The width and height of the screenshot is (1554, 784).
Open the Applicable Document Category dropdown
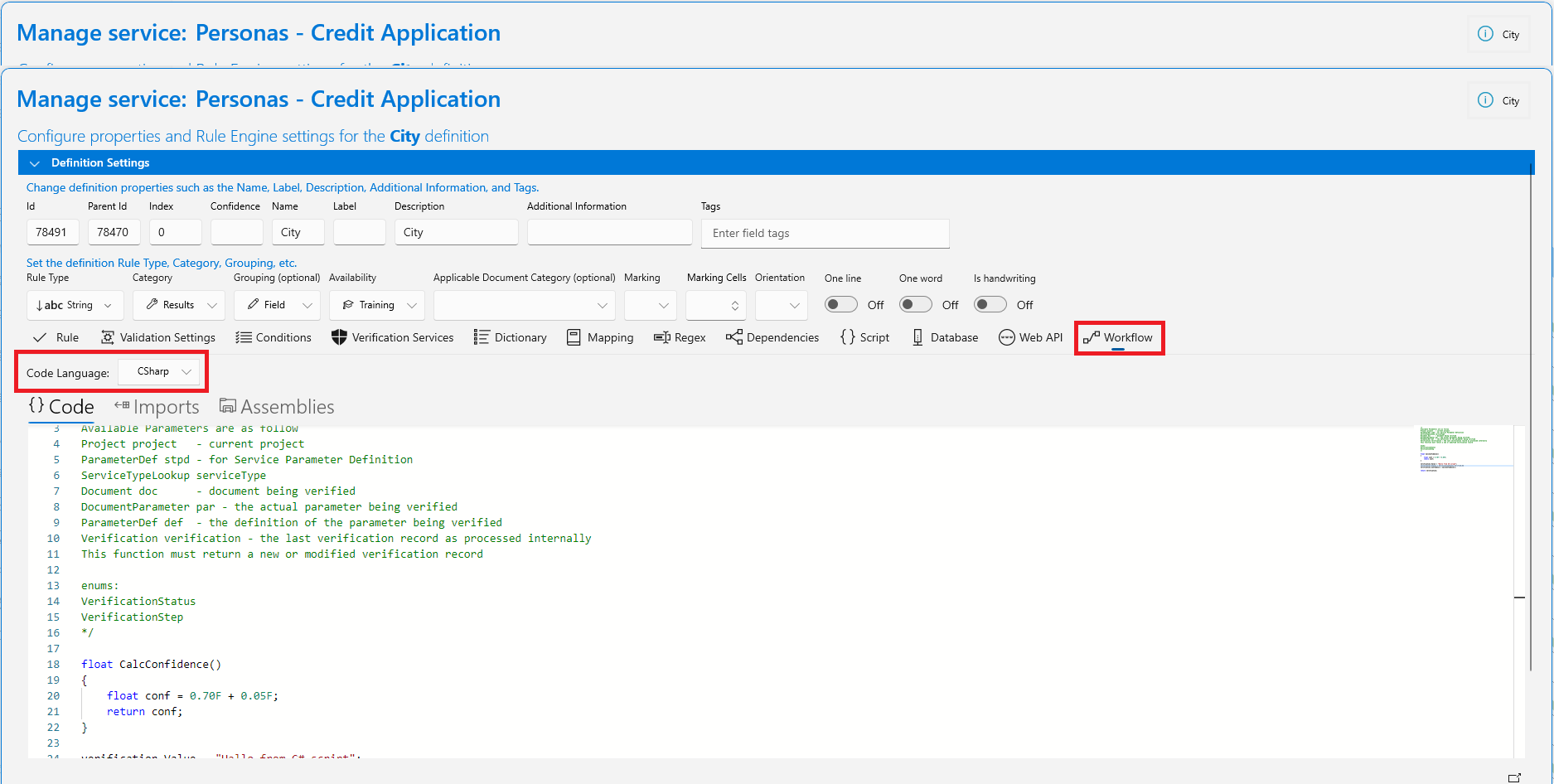[x=525, y=305]
